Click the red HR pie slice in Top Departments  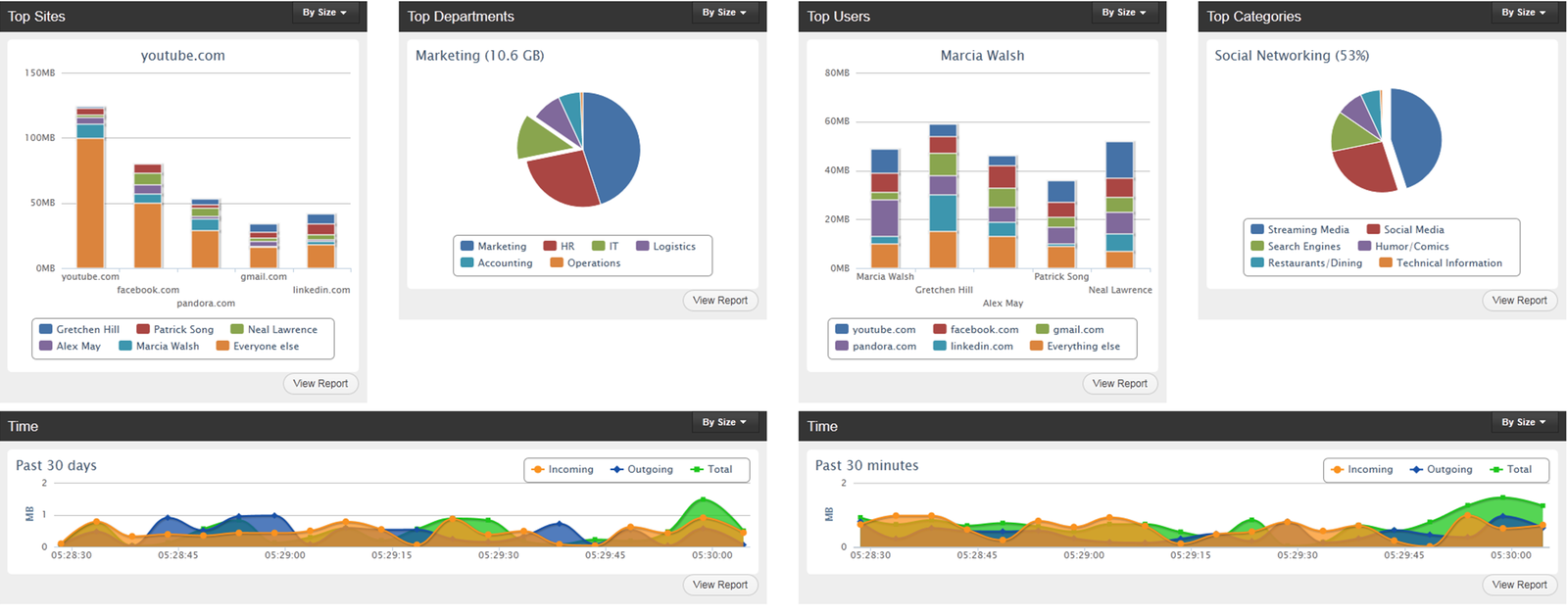pos(566,179)
